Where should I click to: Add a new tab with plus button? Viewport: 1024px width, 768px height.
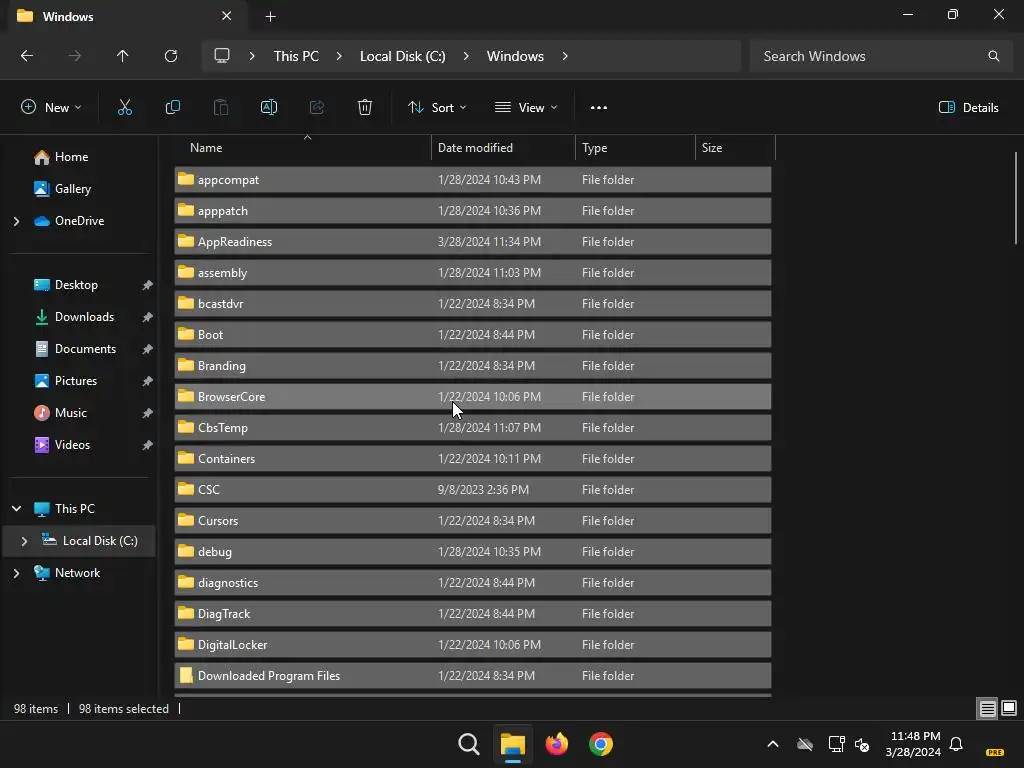270,16
